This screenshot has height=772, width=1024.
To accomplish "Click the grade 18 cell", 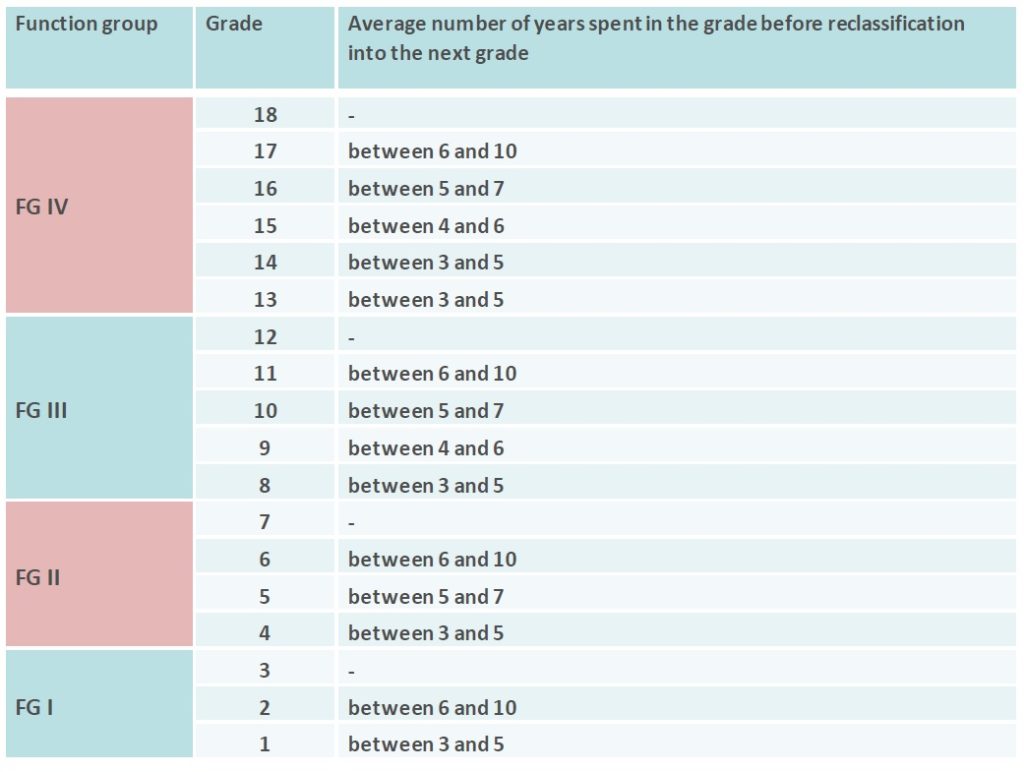I will [265, 114].
